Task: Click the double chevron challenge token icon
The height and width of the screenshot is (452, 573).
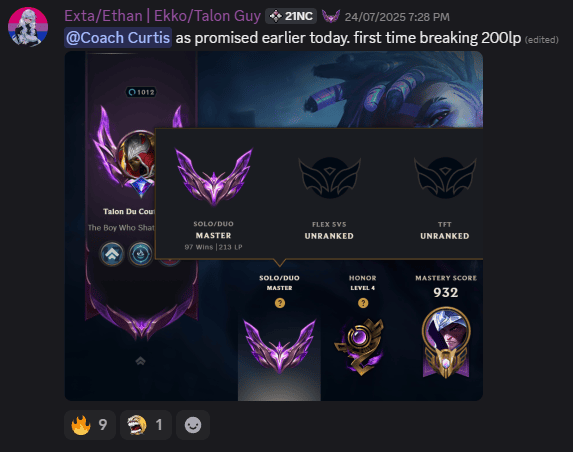Action: (x=112, y=254)
